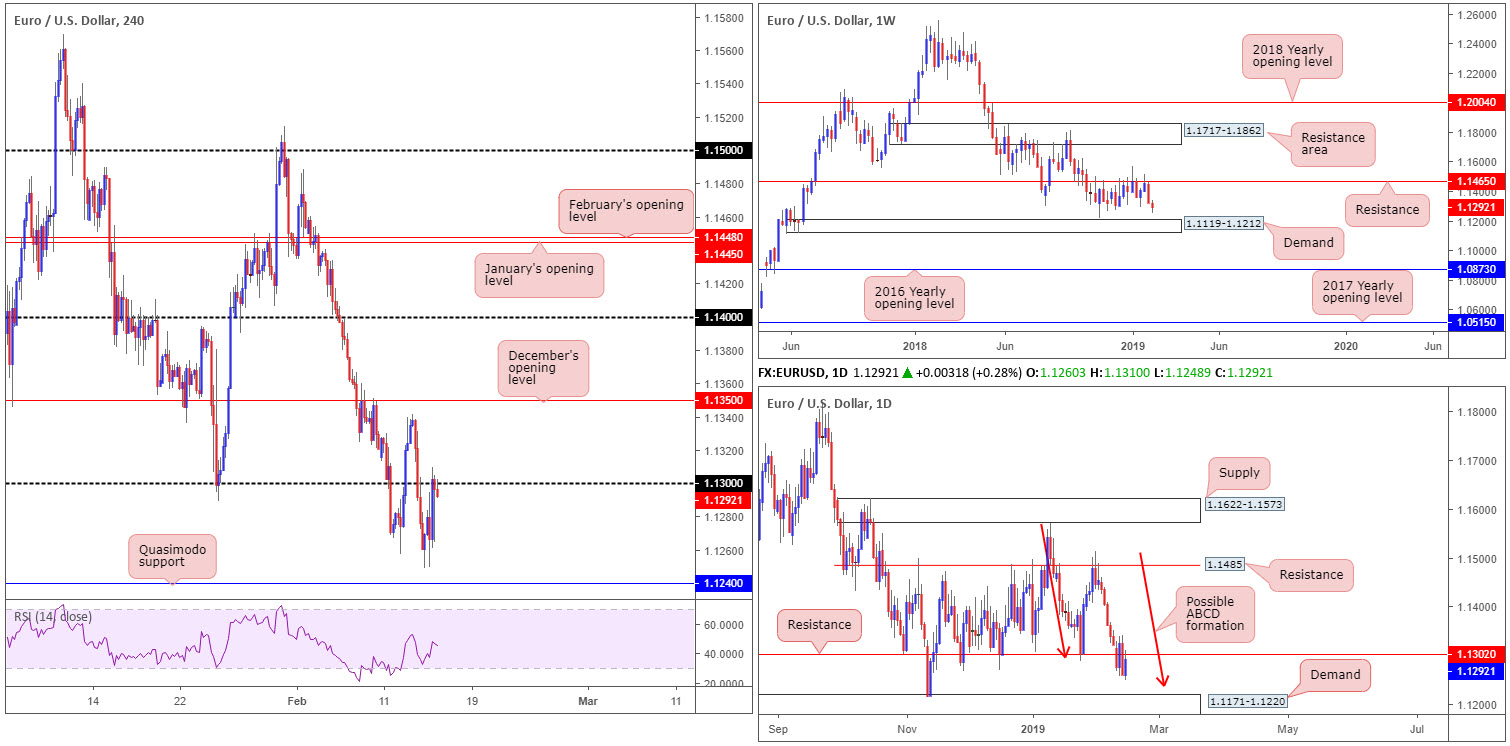Click the Quasimodo support label
This screenshot has width=1510, height=746.
tap(172, 558)
